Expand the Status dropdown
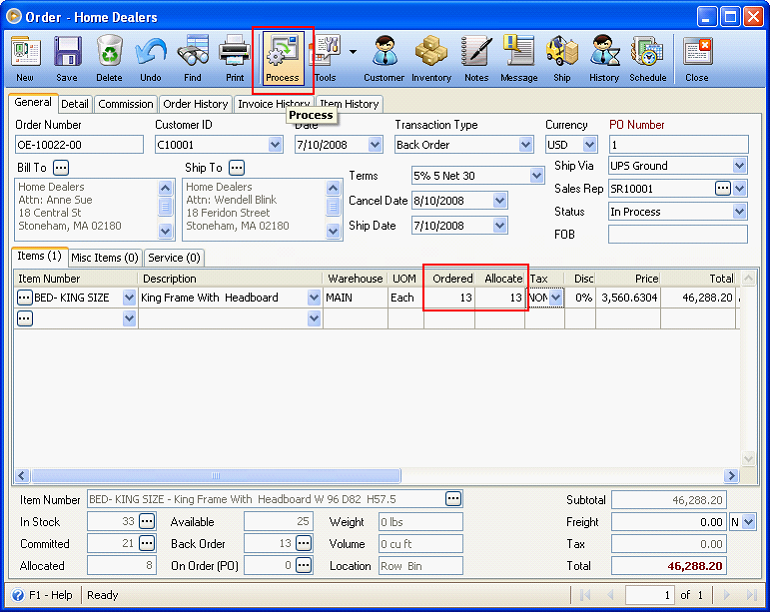The height and width of the screenshot is (613, 771). [x=739, y=211]
